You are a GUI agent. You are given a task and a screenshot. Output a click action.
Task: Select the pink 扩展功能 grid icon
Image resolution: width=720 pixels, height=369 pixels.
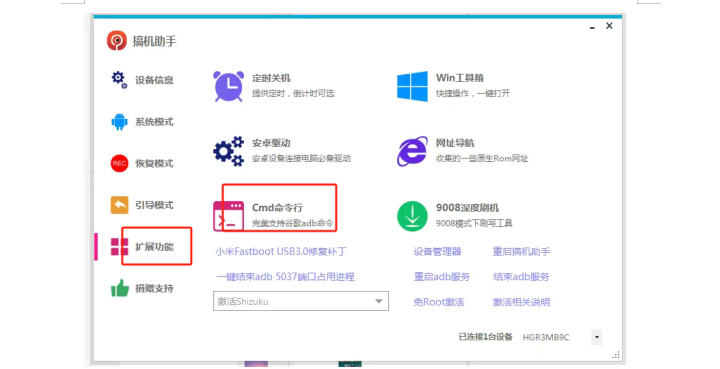tap(119, 246)
